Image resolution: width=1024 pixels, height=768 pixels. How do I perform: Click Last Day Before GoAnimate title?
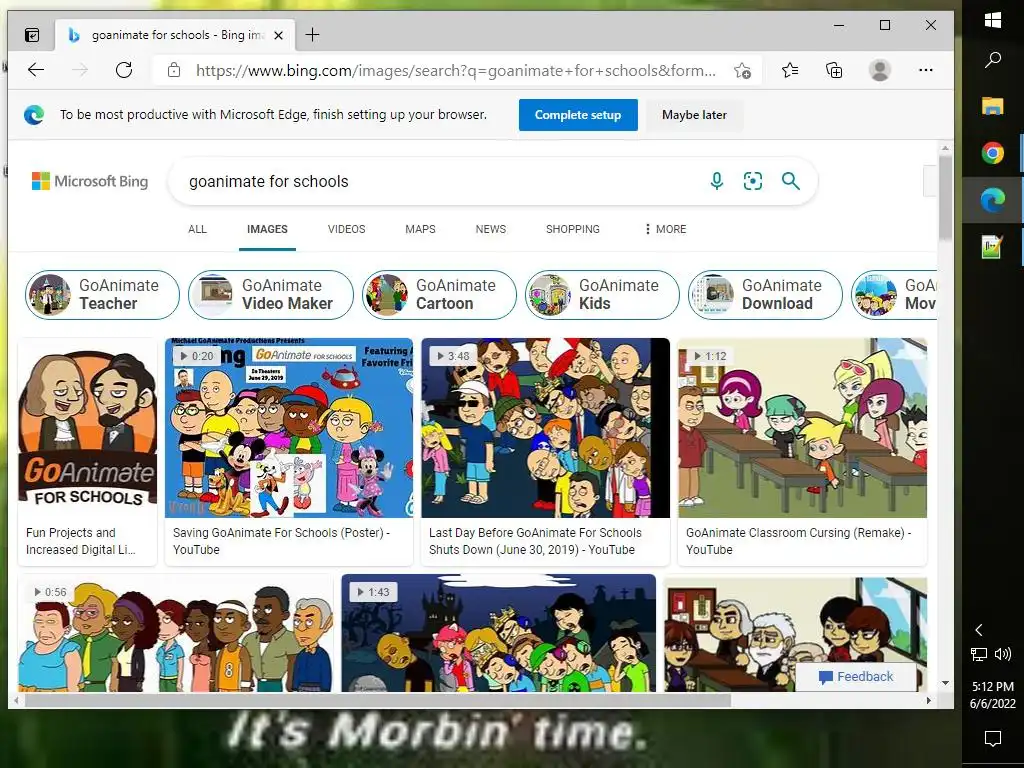click(535, 541)
